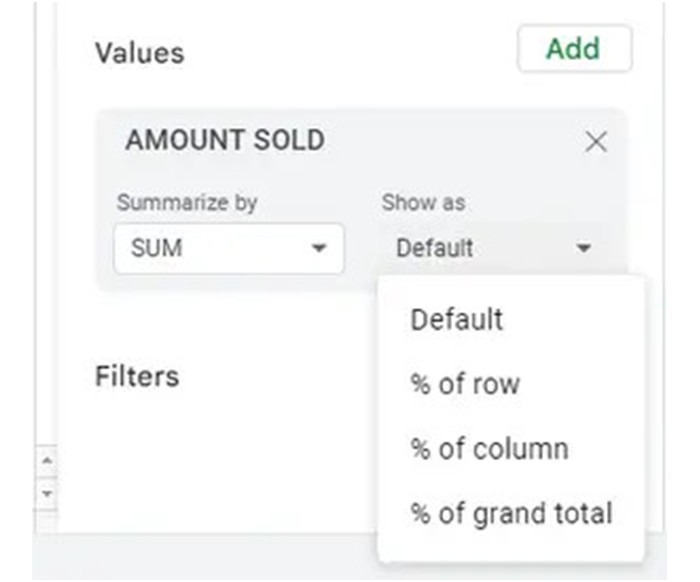Image resolution: width=700 pixels, height=582 pixels.
Task: Click the AMOUNT SOLD field title
Action: click(225, 140)
